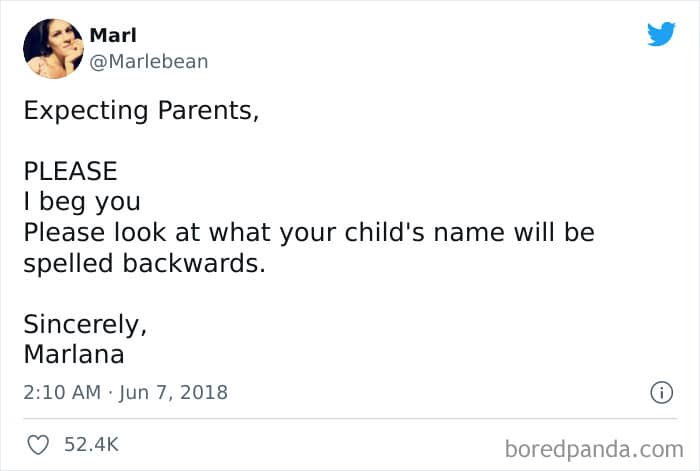The height and width of the screenshot is (471, 700).
Task: Click the 'spelled backwards.' line
Action: coord(144,264)
